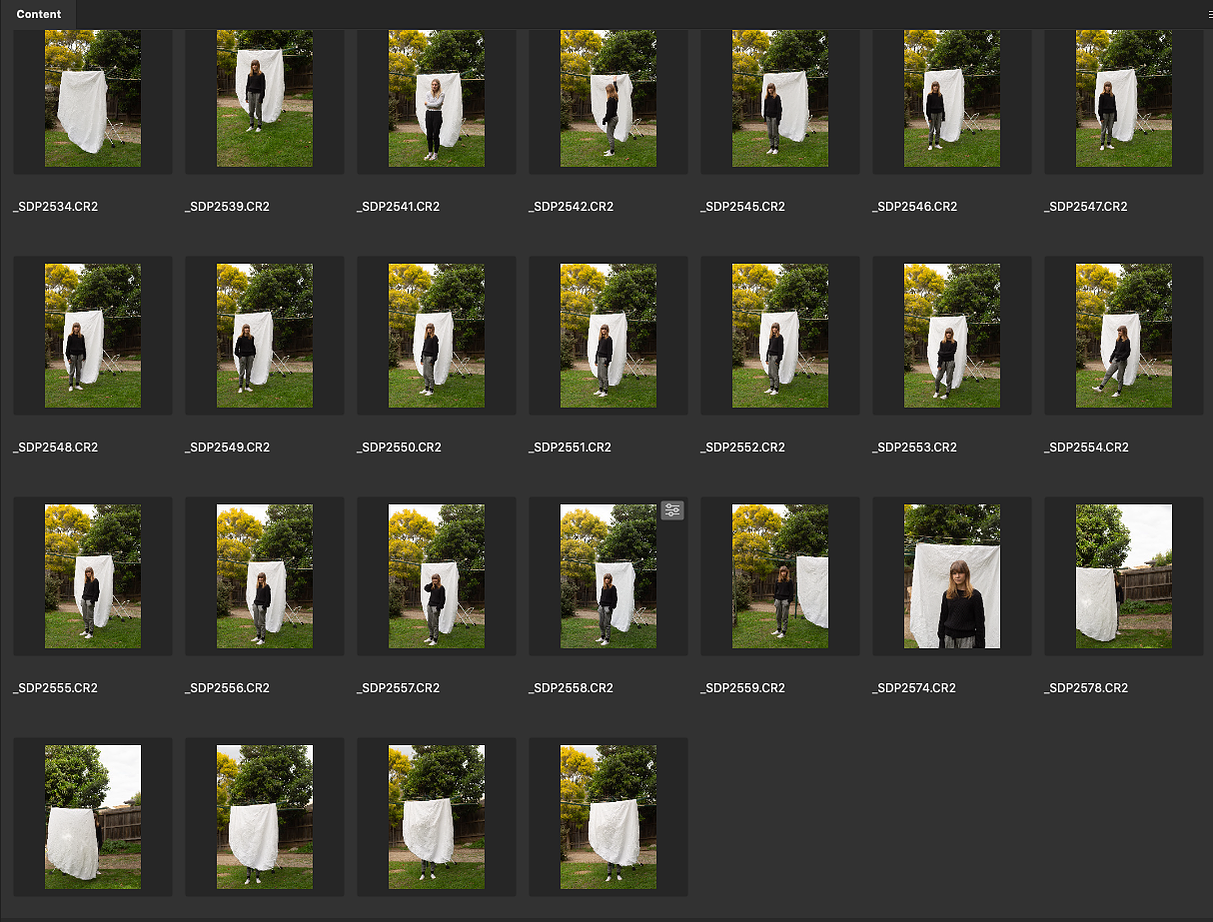Select thumbnail _SDP2559.CR2
This screenshot has height=922, width=1213.
(780, 576)
